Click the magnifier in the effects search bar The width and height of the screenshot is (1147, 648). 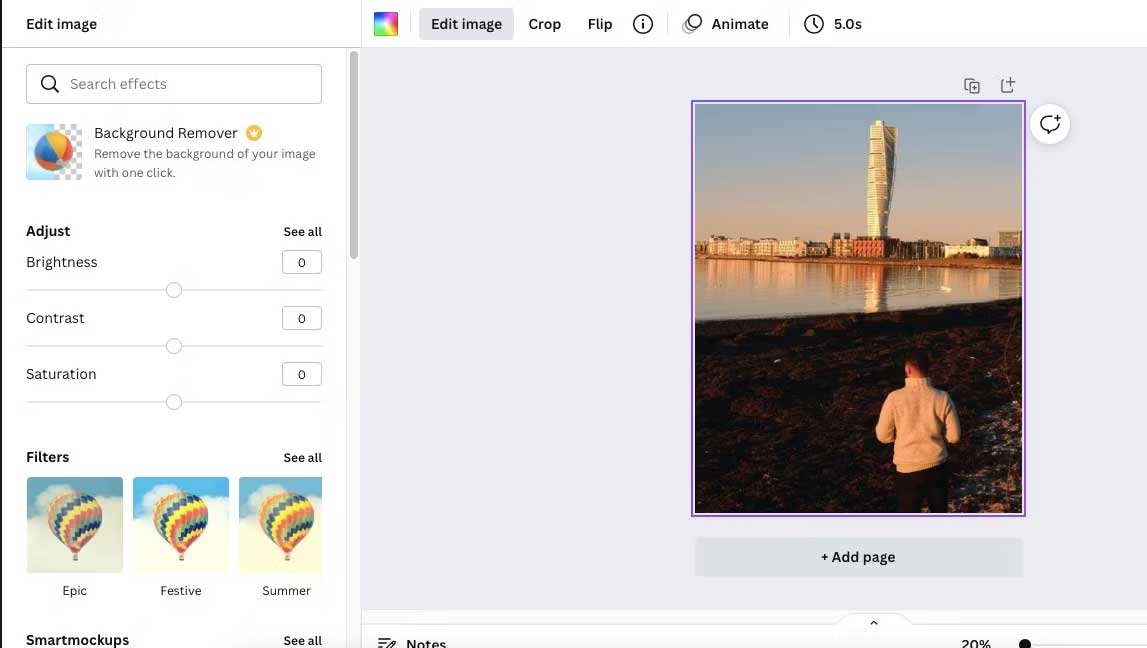pos(49,84)
